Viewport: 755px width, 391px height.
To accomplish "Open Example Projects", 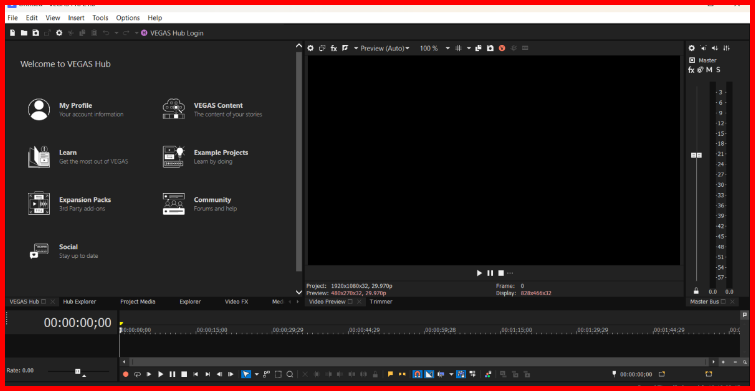I will pyautogui.click(x=206, y=156).
